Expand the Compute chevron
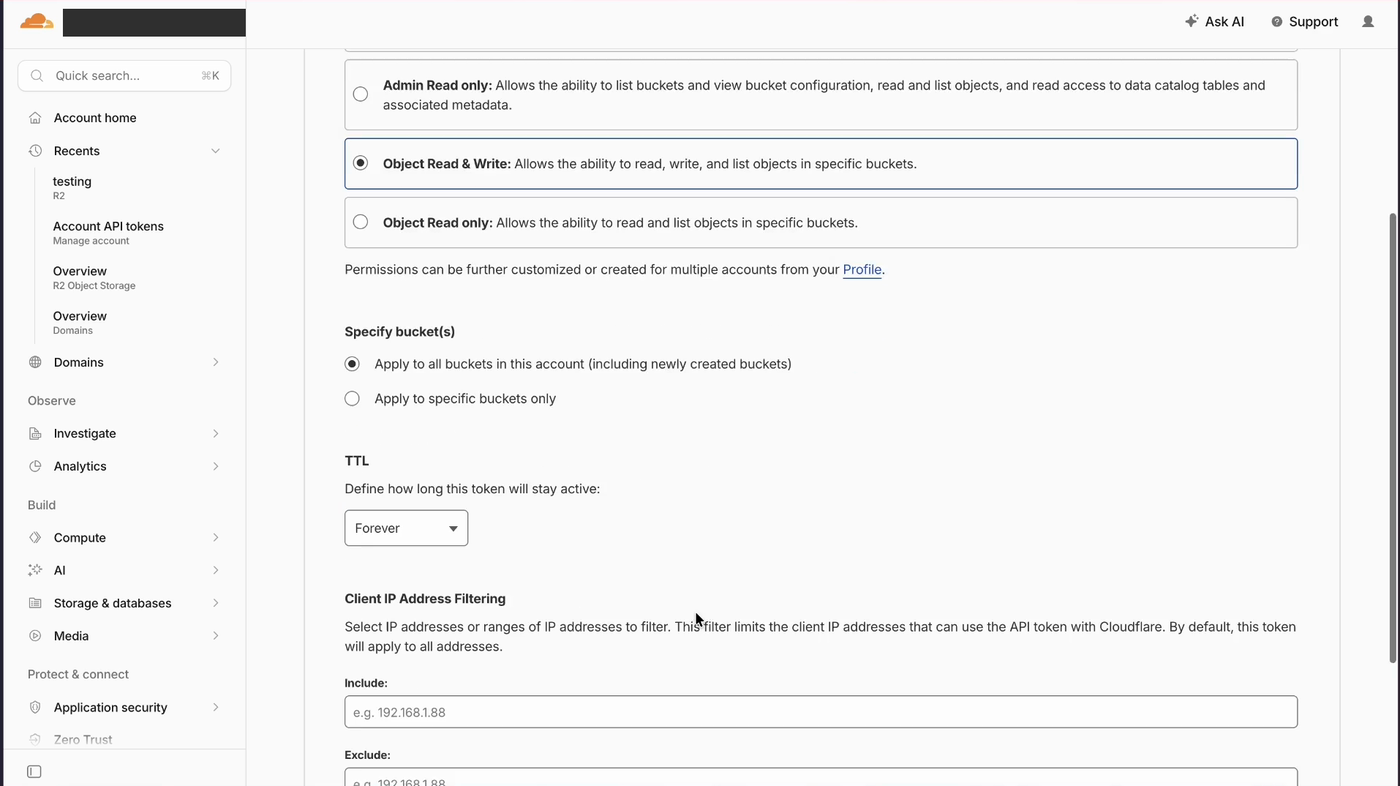This screenshot has width=1400, height=786. 215,538
